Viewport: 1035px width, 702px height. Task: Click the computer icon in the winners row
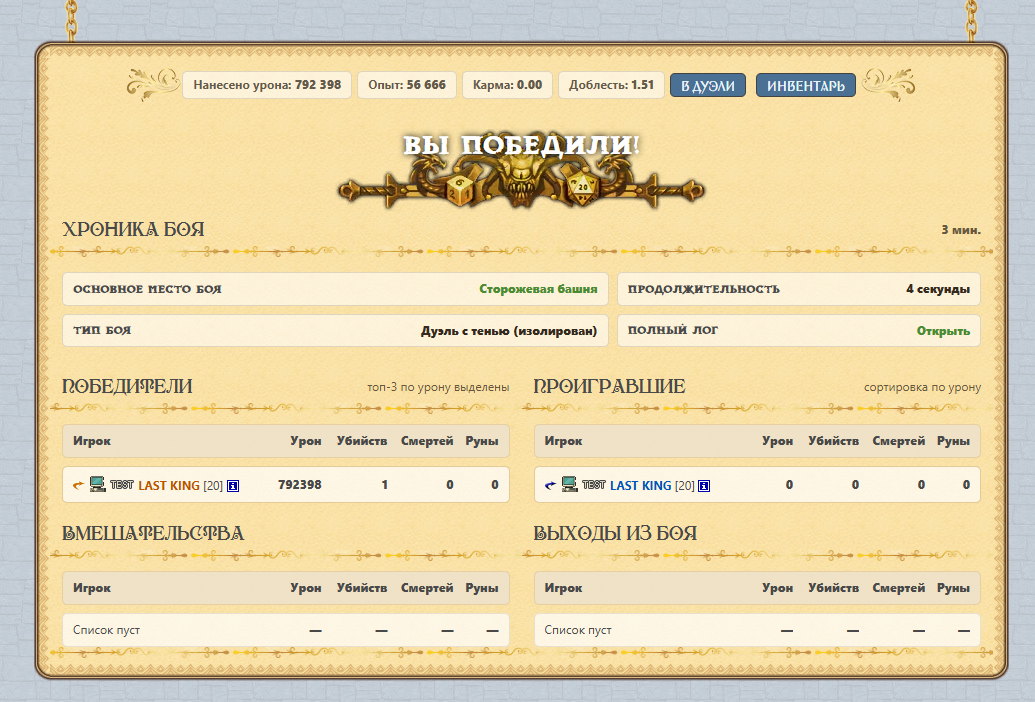click(98, 484)
